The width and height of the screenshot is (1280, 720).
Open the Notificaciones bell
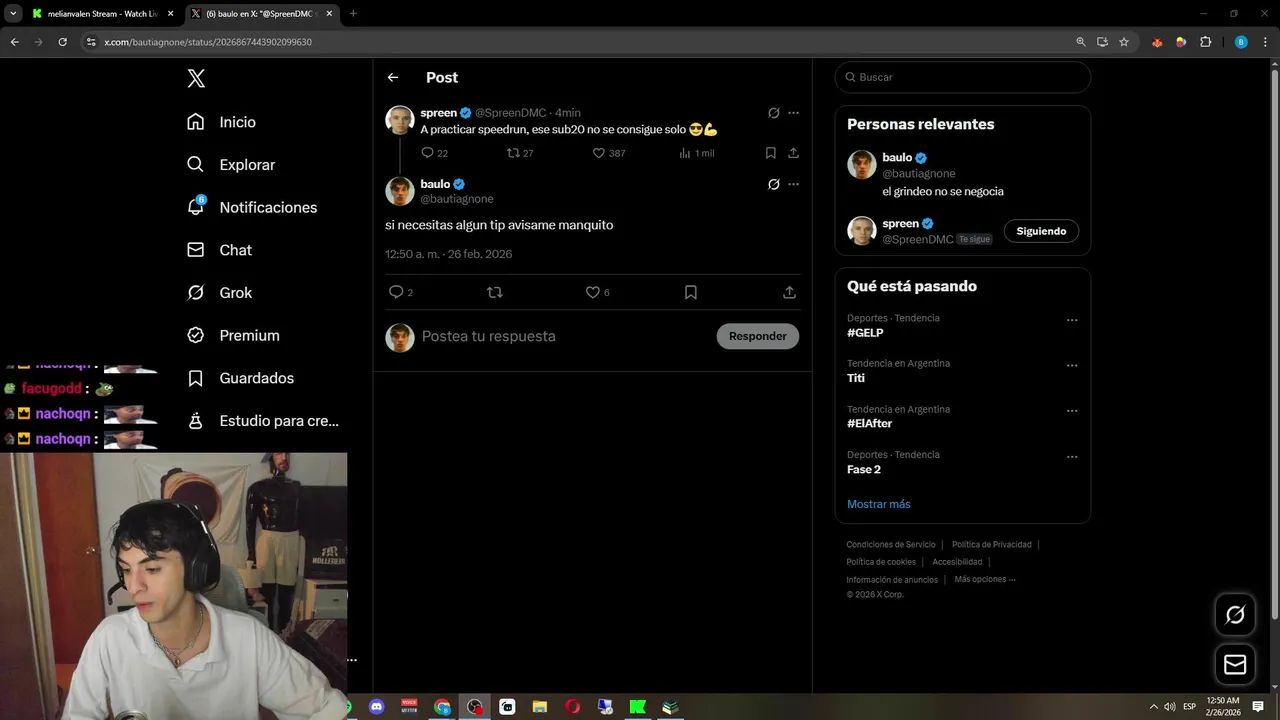tap(251, 207)
